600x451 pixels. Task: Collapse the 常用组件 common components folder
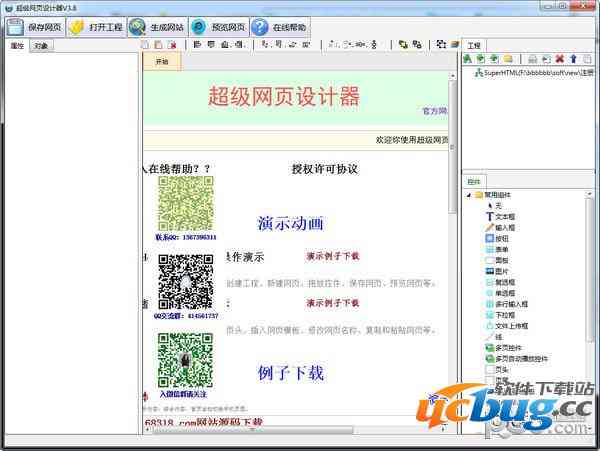pyautogui.click(x=469, y=195)
